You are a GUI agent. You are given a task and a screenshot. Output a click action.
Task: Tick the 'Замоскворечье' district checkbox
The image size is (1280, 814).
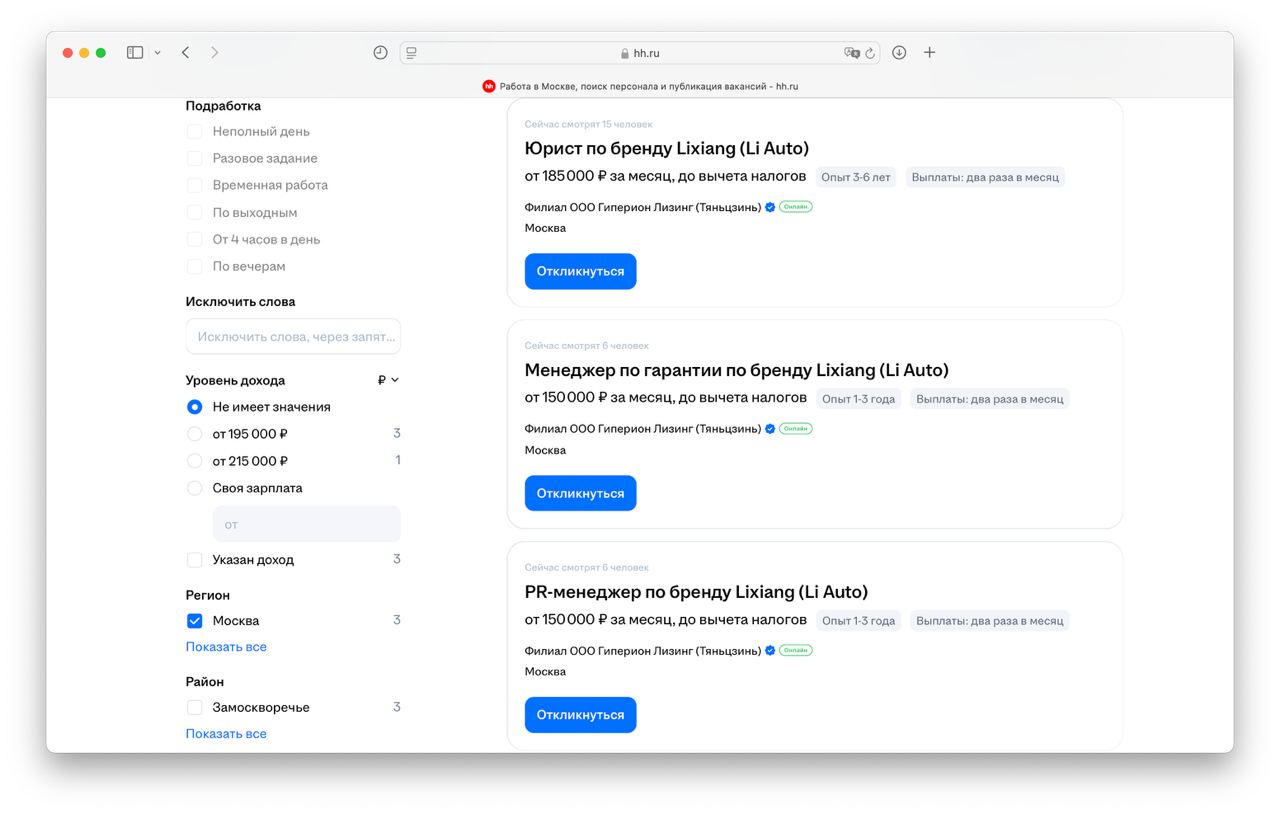point(195,708)
